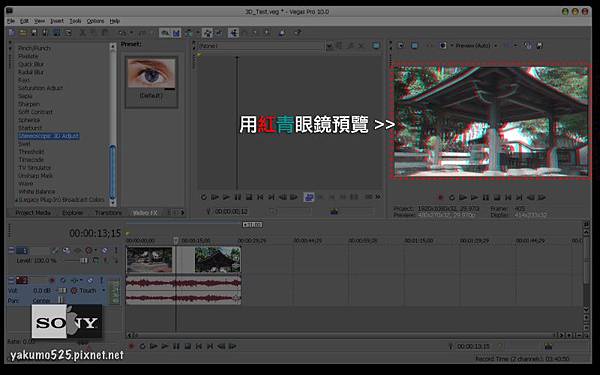The height and width of the screenshot is (375, 600).
Task: Pause from the bottom timeline transport bar
Action: click(x=176, y=346)
